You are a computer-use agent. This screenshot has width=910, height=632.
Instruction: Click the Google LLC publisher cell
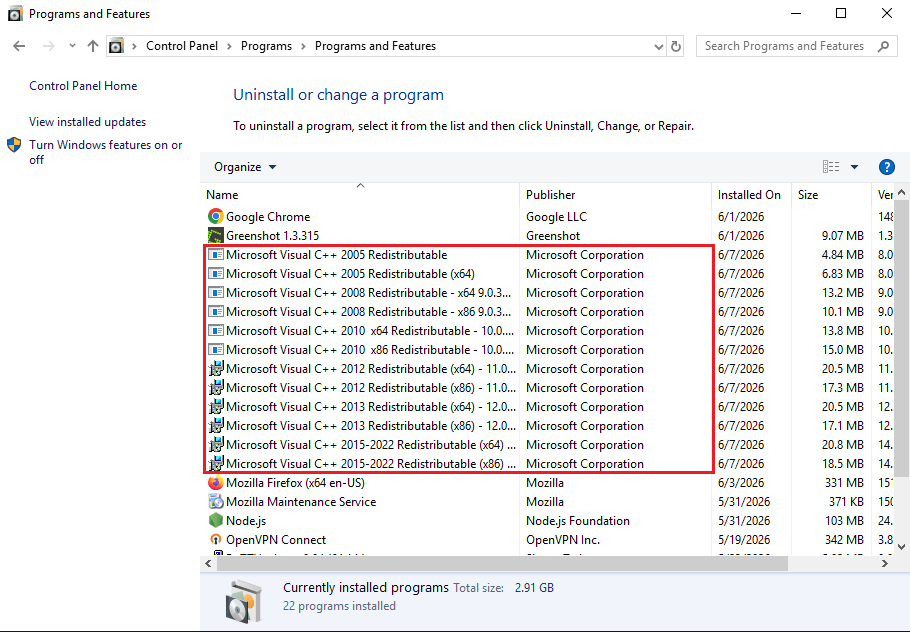(556, 216)
